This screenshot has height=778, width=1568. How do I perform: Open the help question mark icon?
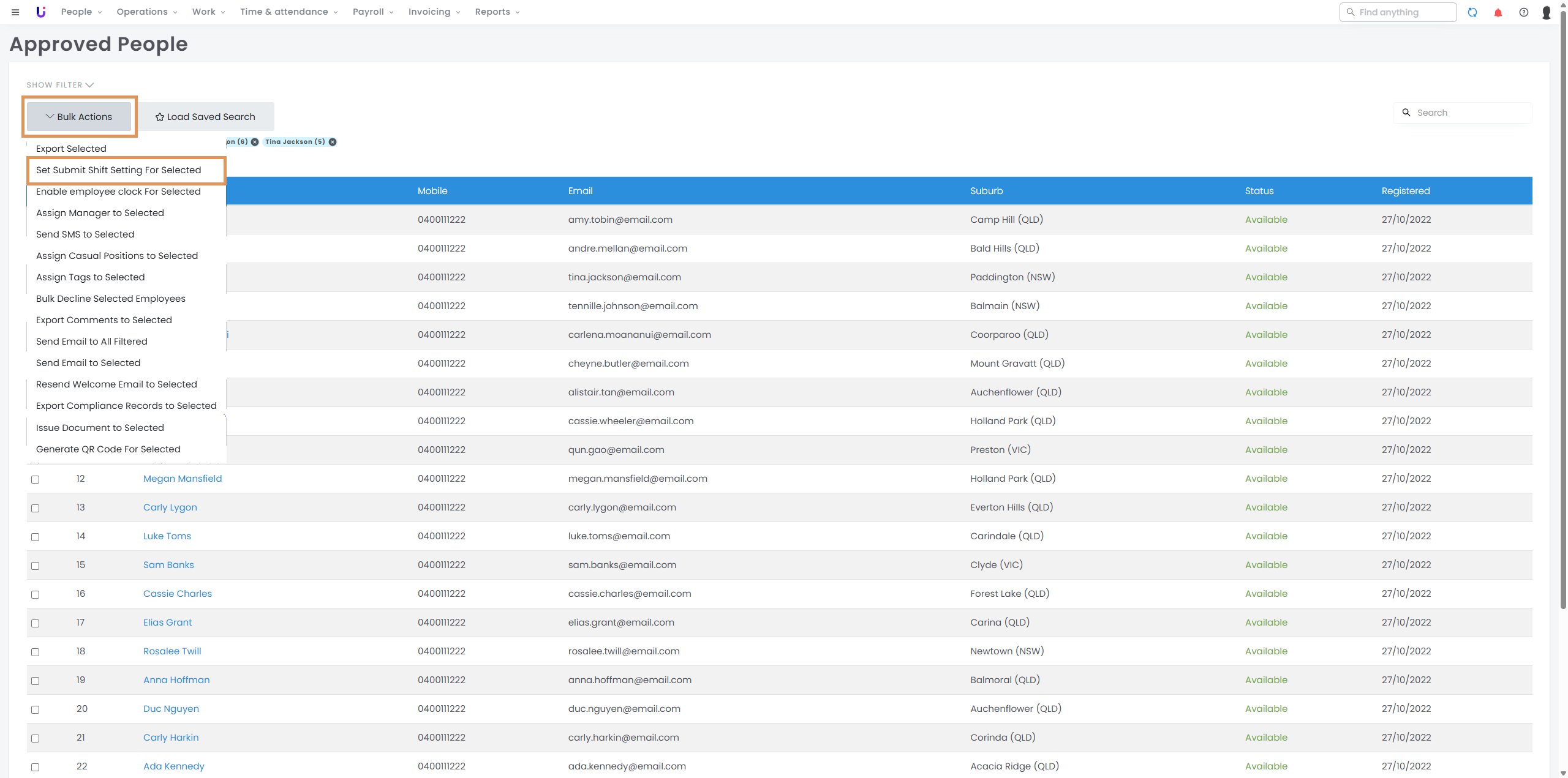tap(1524, 12)
